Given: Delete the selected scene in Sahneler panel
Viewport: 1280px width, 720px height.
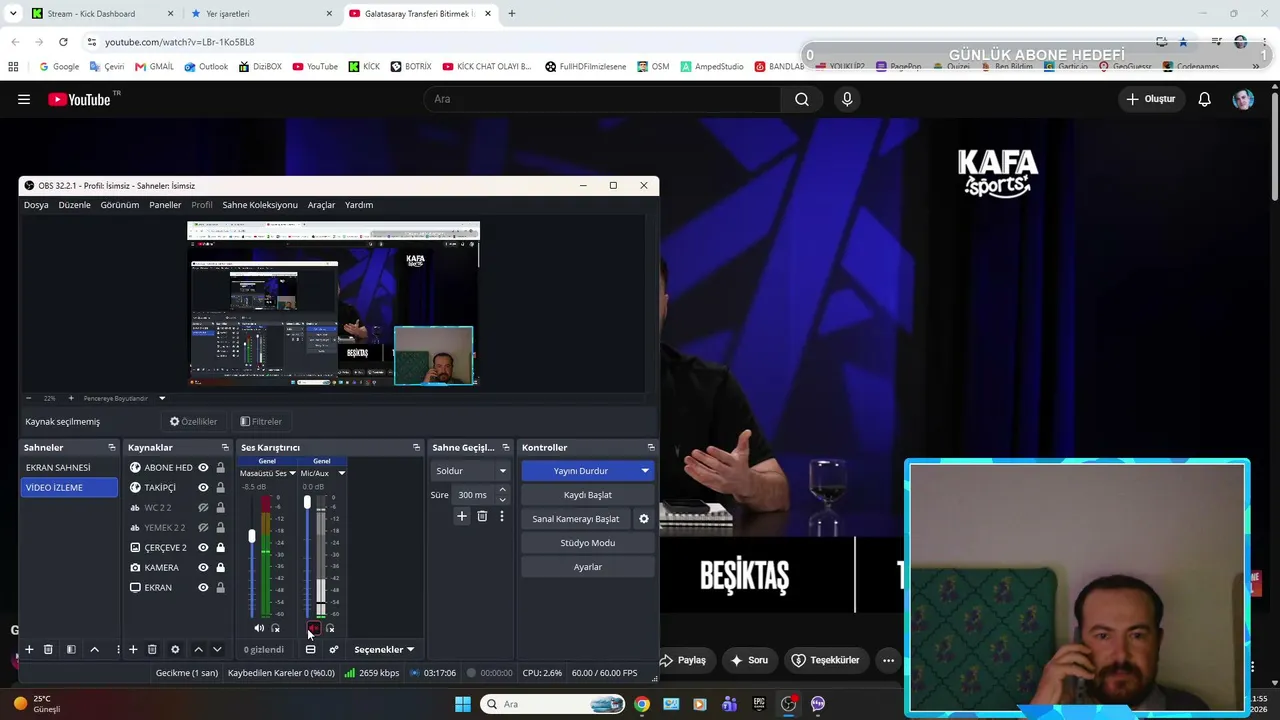Looking at the screenshot, I should click(x=48, y=649).
